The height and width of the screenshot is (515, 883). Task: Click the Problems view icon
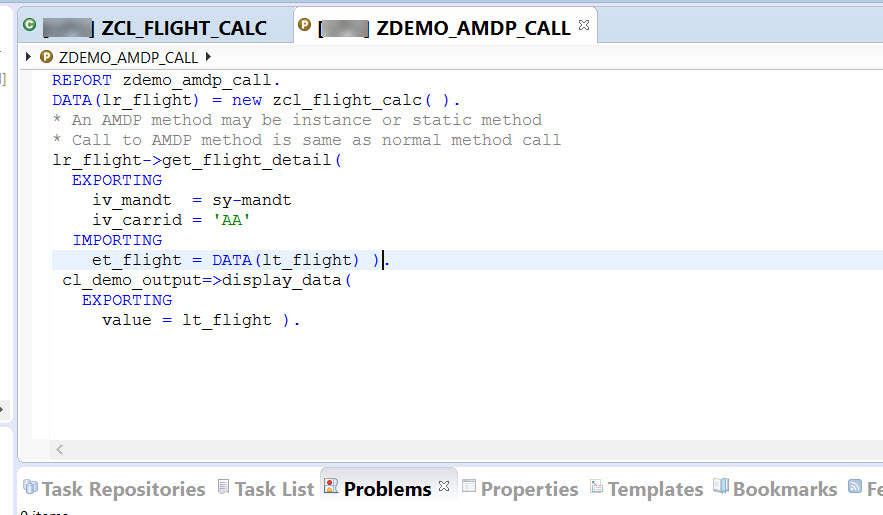click(x=331, y=488)
